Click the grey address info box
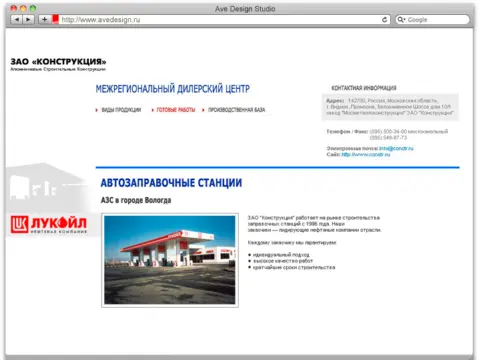 pyautogui.click(x=390, y=107)
